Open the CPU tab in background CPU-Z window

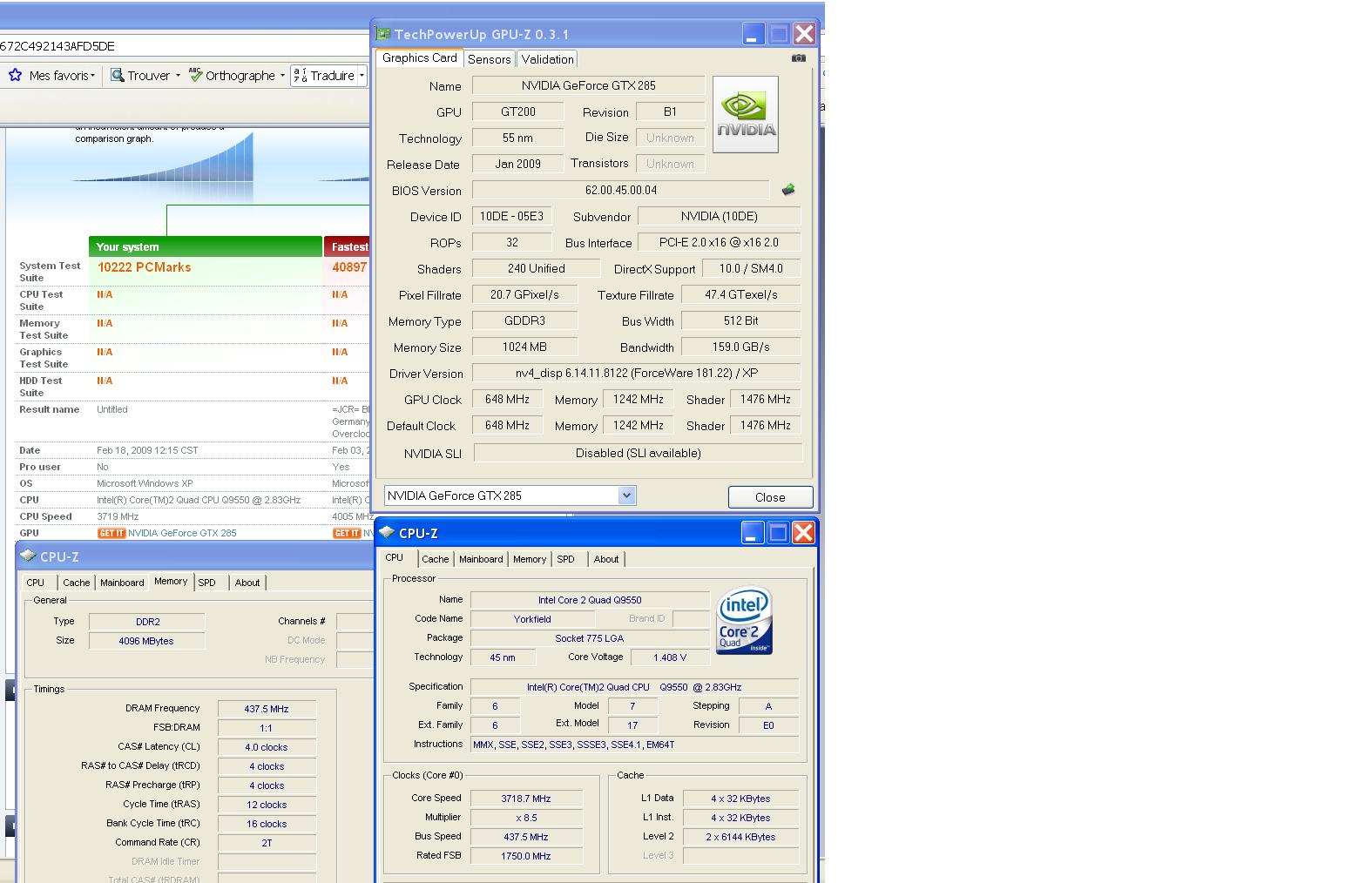[36, 583]
